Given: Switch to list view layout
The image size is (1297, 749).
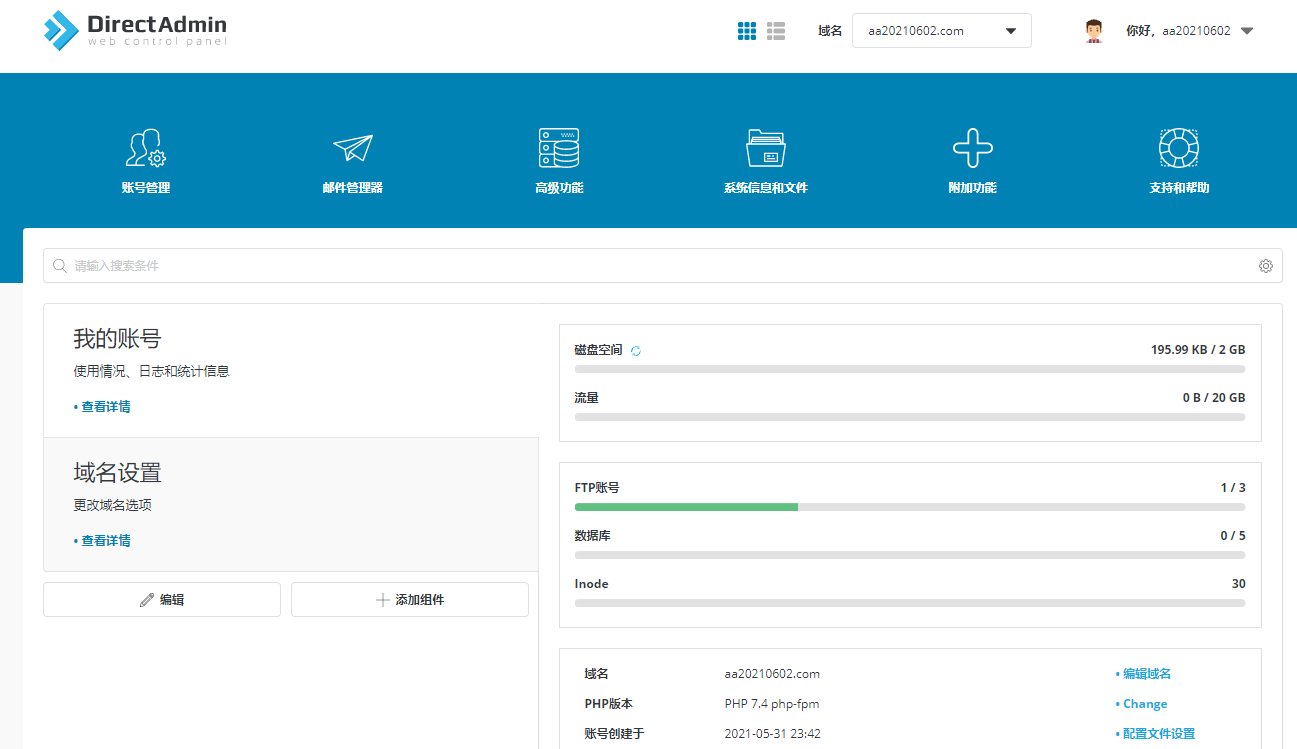Looking at the screenshot, I should pyautogui.click(x=776, y=31).
